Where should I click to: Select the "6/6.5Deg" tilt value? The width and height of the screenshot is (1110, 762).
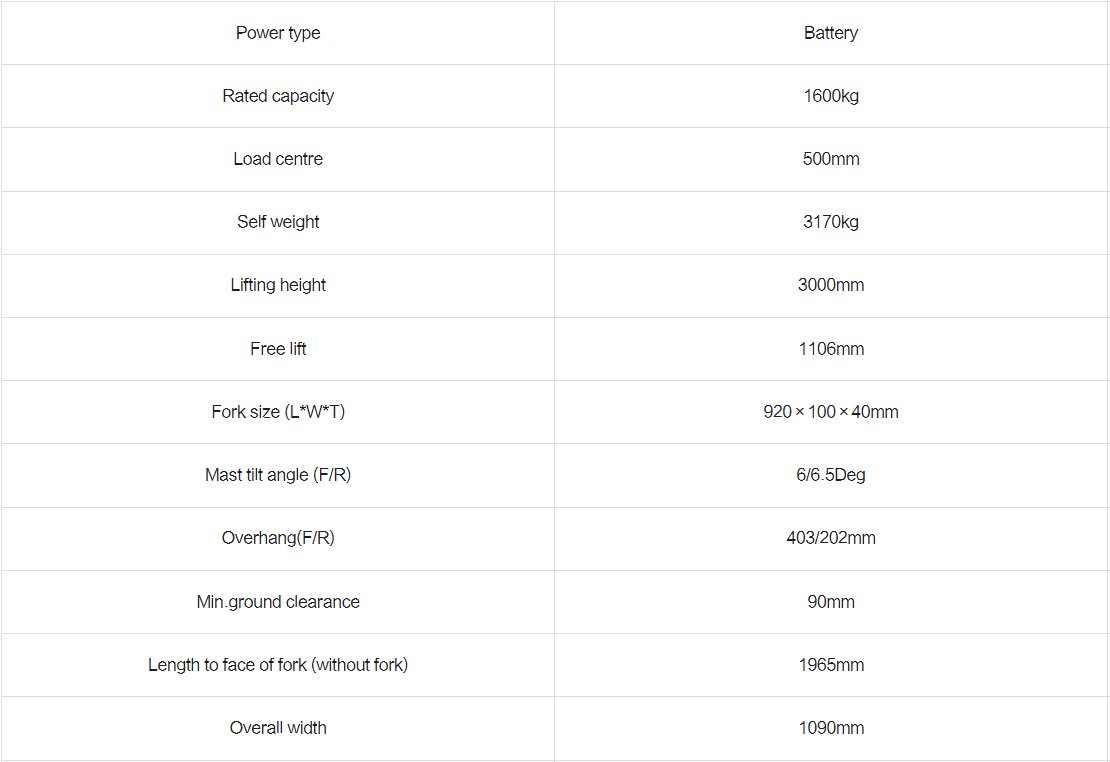(x=831, y=475)
